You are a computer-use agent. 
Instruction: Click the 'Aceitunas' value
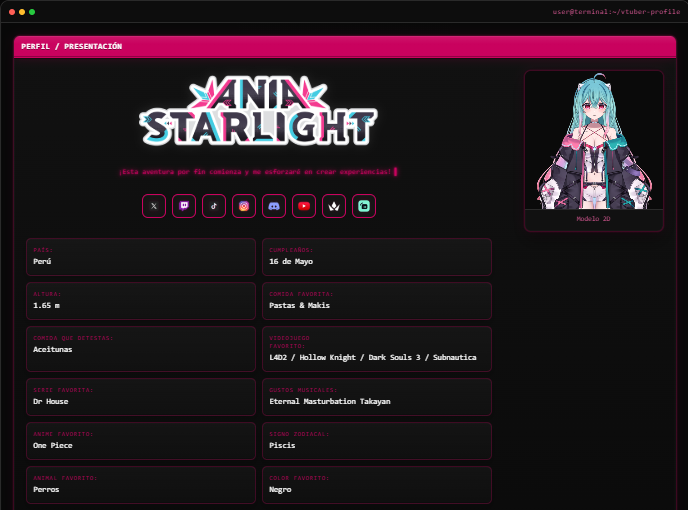[53, 349]
